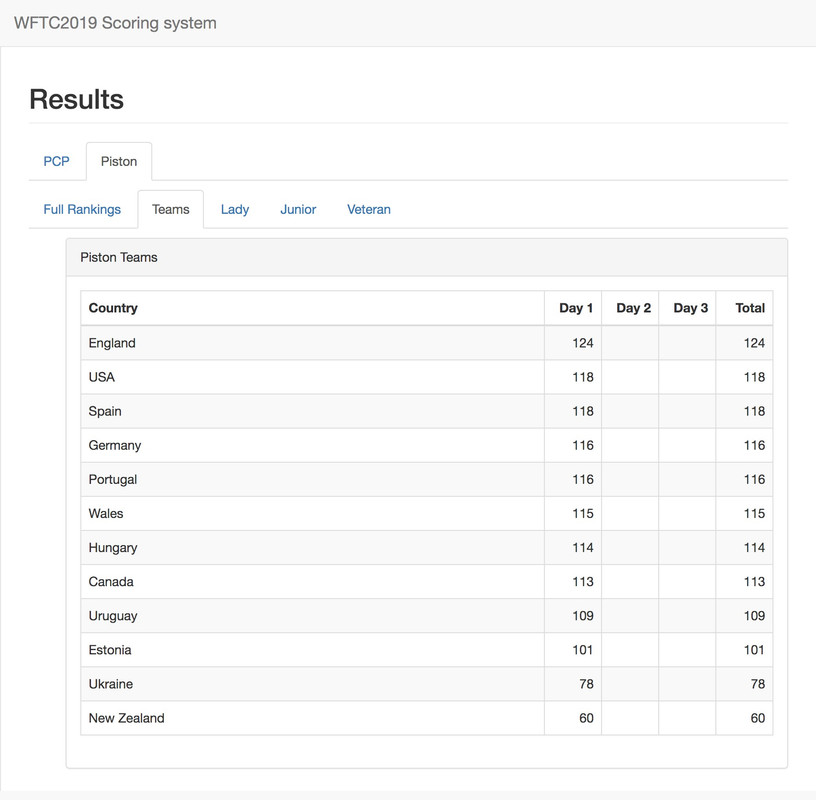
Task: Click the Day 1 column header
Action: tap(573, 308)
